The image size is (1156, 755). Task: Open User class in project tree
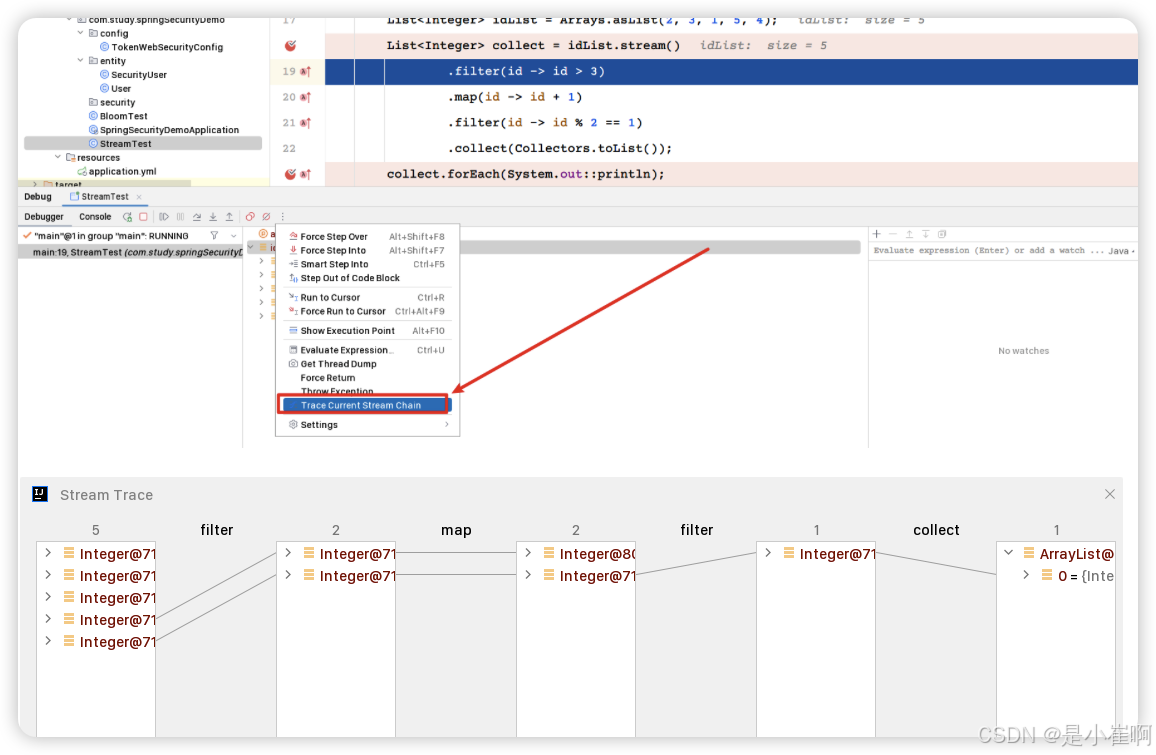115,88
